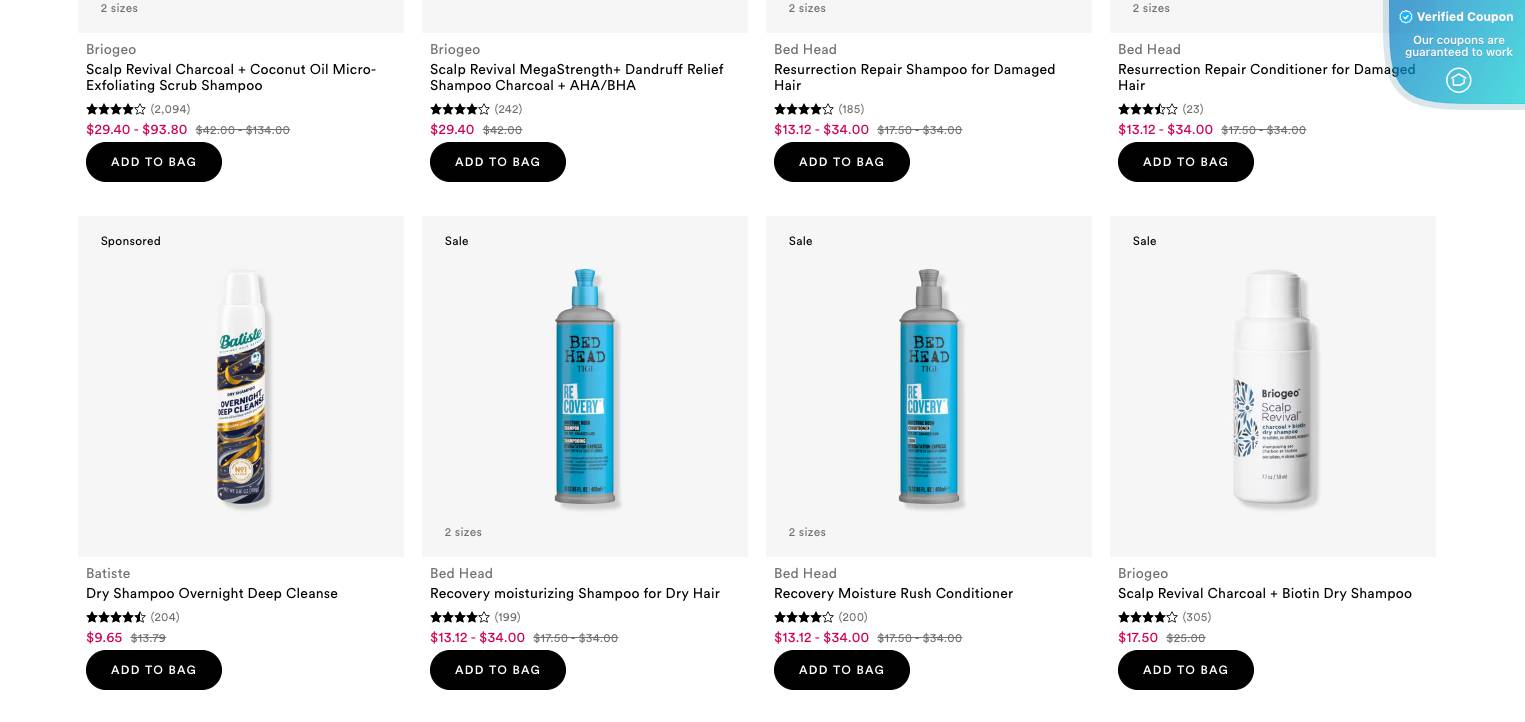
Task: Click the Bed Head brand name above Recovery moisturizing Shampoo
Action: pyautogui.click(x=461, y=574)
